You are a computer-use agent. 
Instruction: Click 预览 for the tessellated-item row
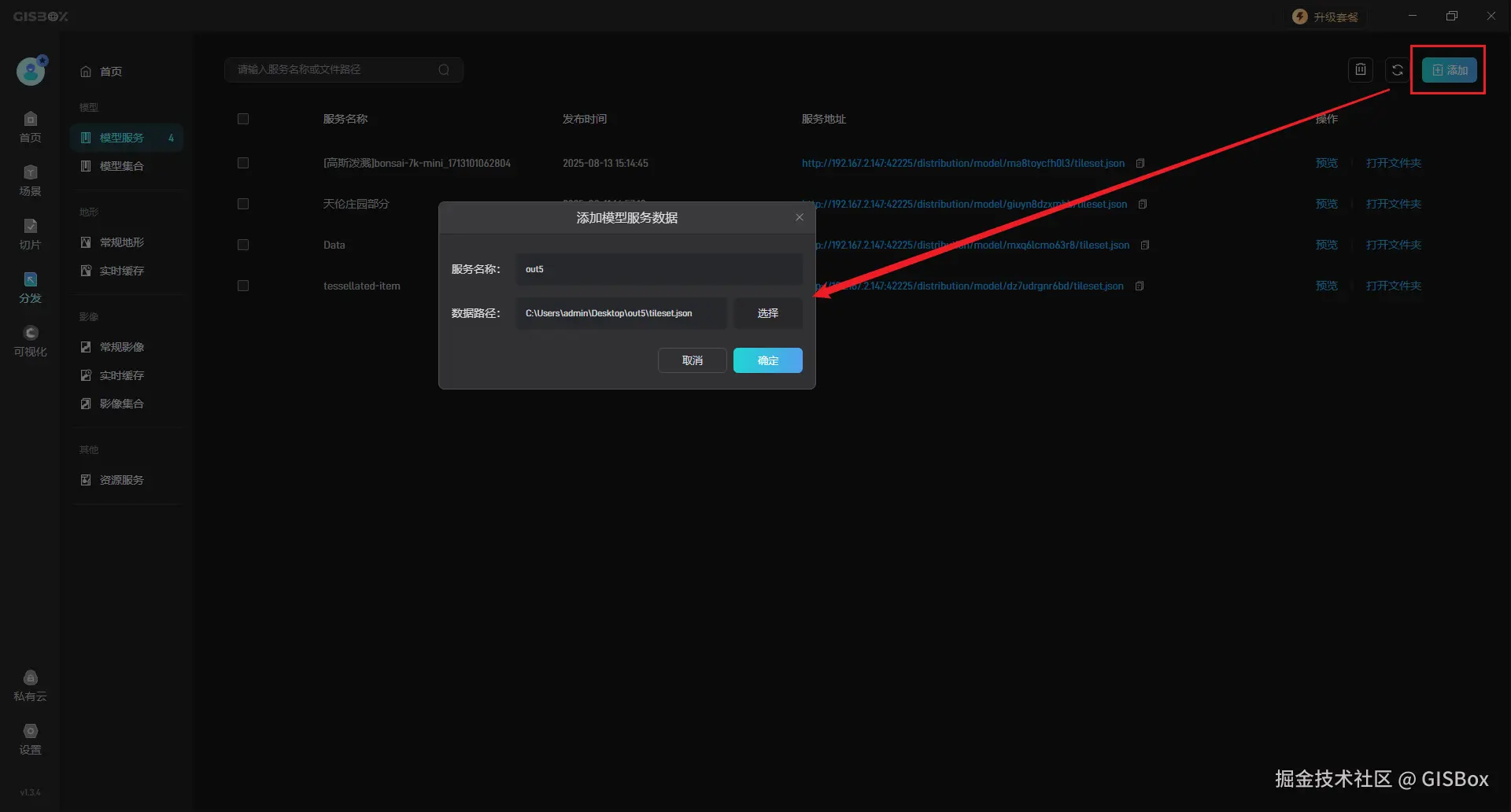(x=1327, y=286)
